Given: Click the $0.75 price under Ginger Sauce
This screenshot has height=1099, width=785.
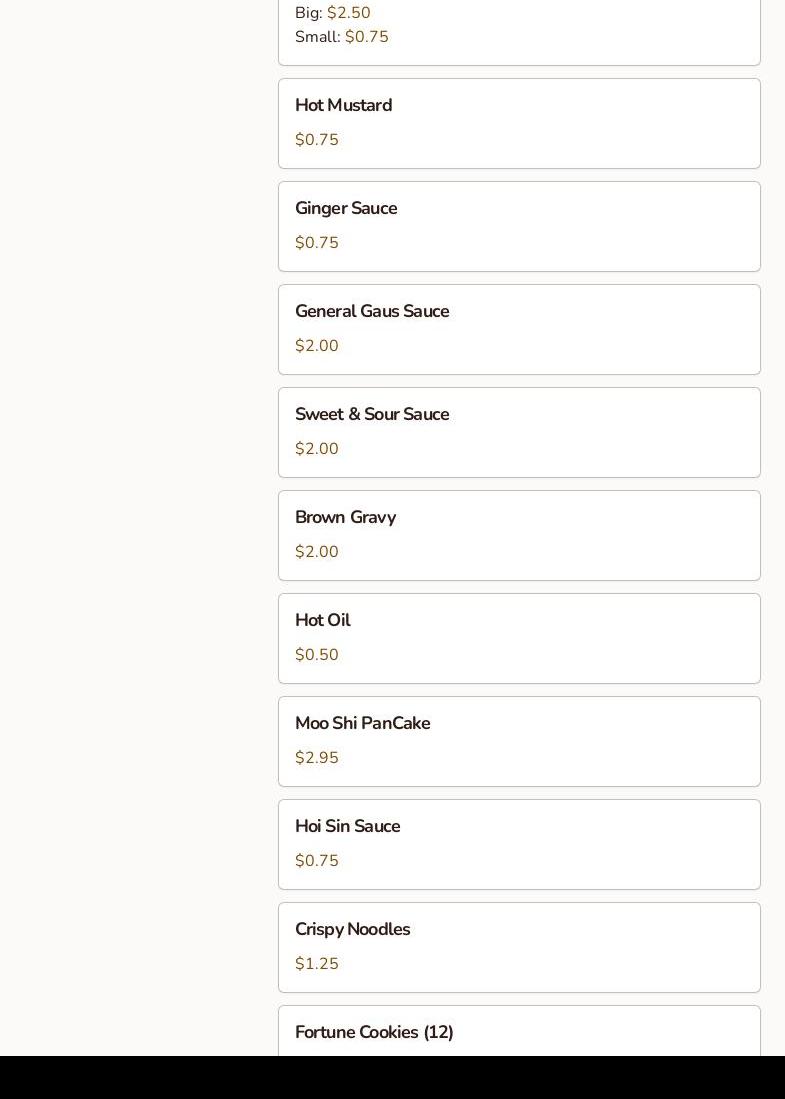Looking at the screenshot, I should [317, 243].
